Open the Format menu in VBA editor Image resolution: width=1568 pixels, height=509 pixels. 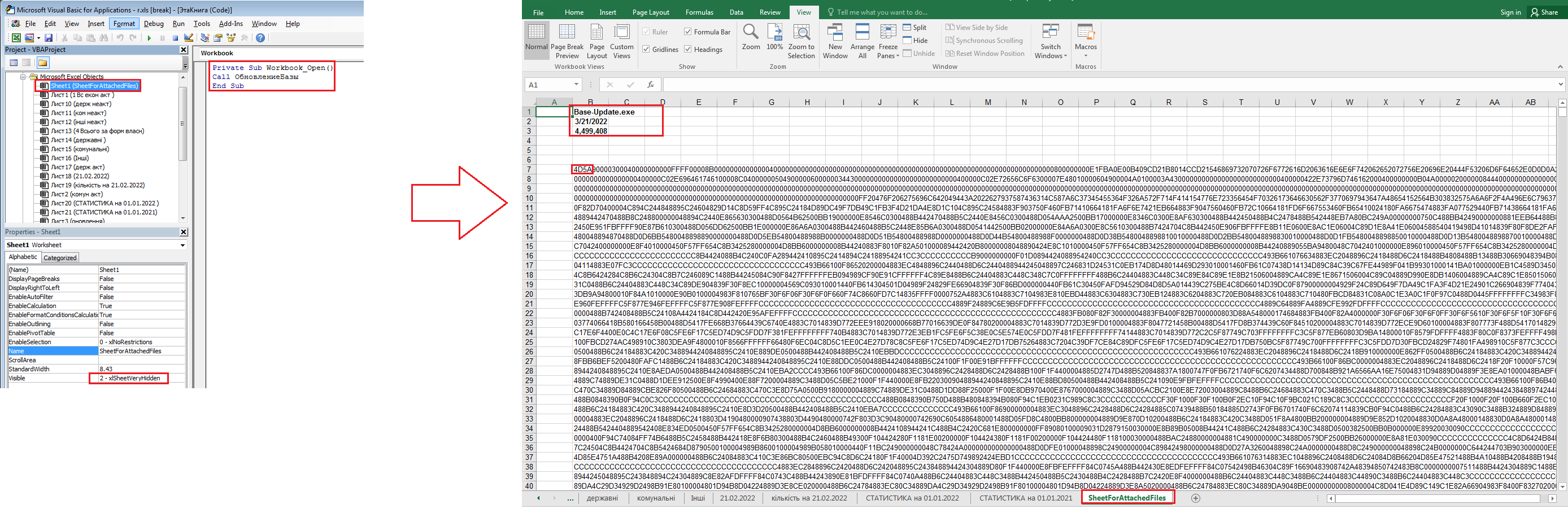124,24
